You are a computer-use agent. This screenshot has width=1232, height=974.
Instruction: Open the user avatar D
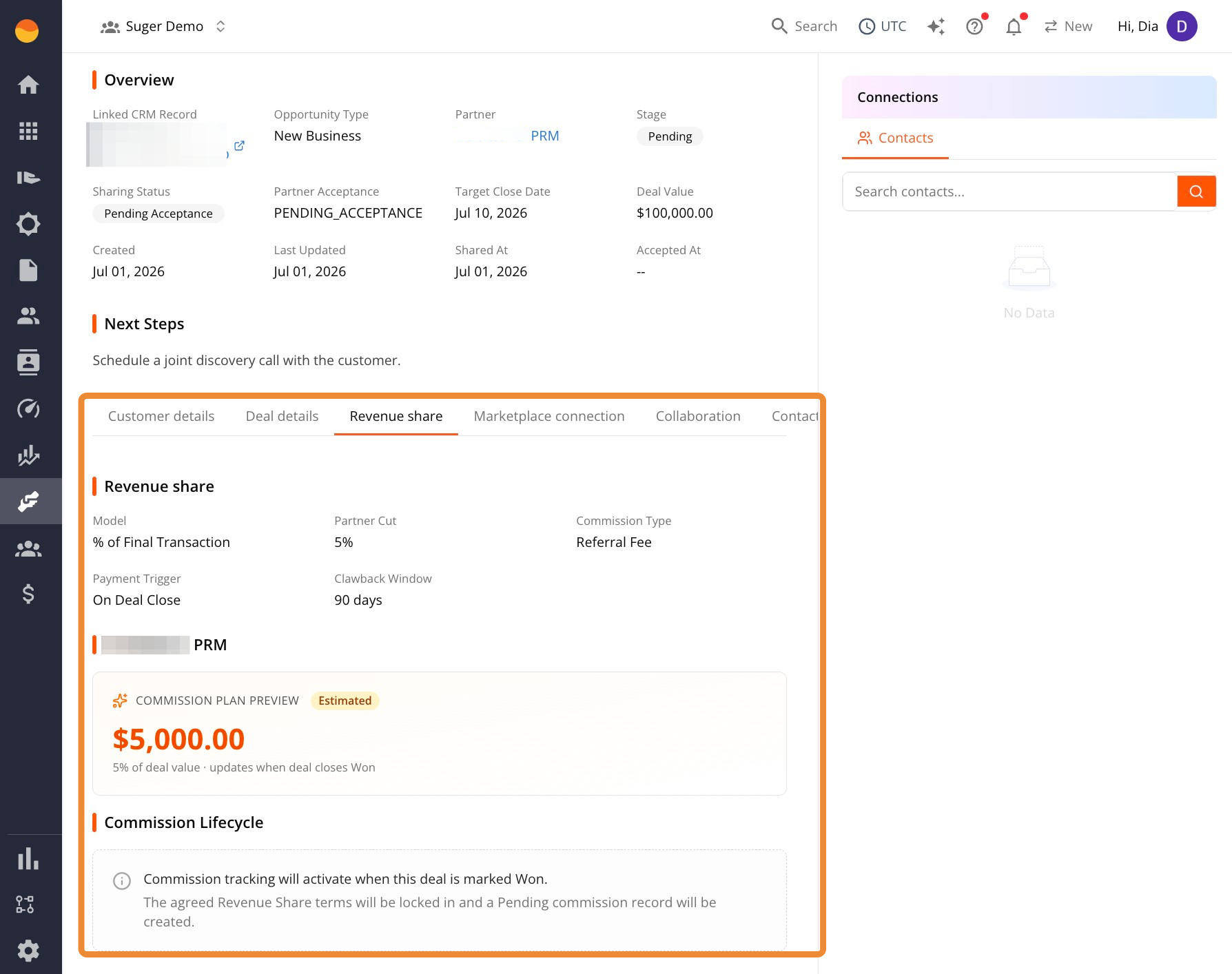pos(1182,26)
